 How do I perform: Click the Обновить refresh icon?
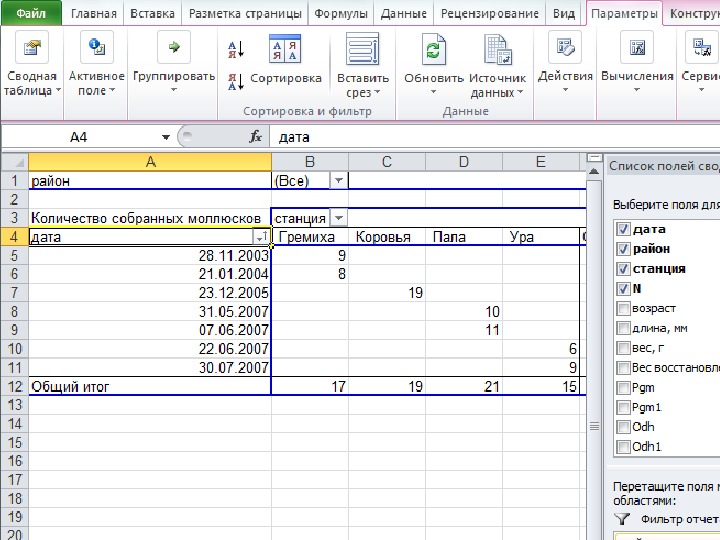(433, 50)
